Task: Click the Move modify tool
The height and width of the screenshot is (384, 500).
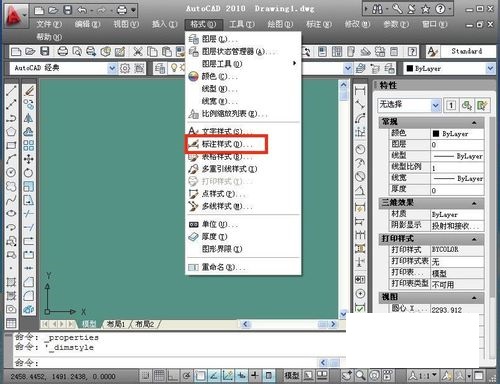Action: point(29,159)
